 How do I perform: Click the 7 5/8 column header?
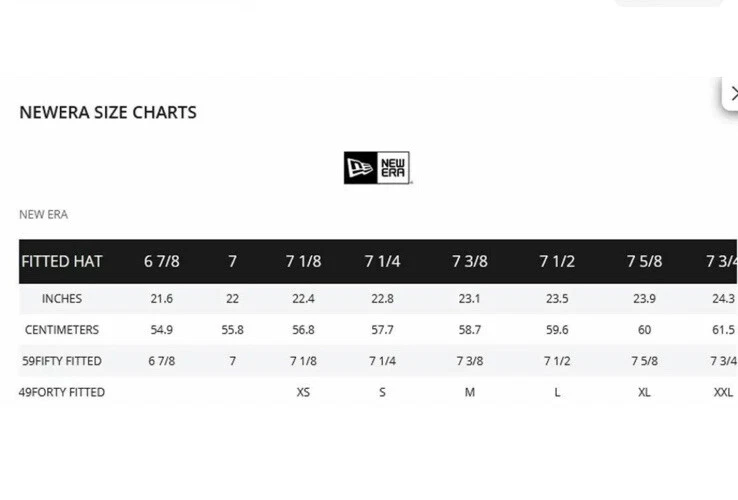[644, 261]
